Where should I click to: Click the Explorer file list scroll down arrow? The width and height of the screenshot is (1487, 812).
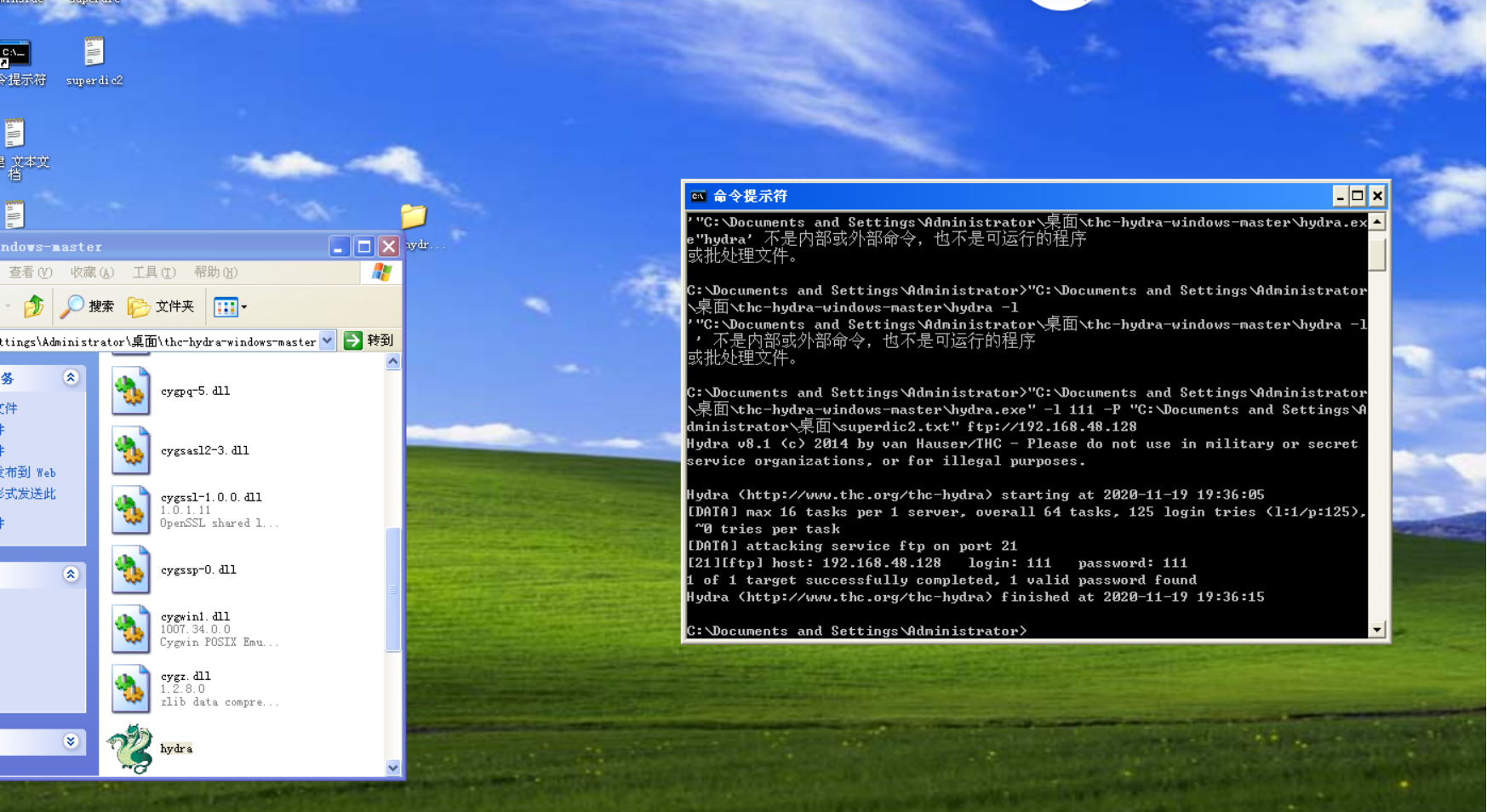(393, 768)
